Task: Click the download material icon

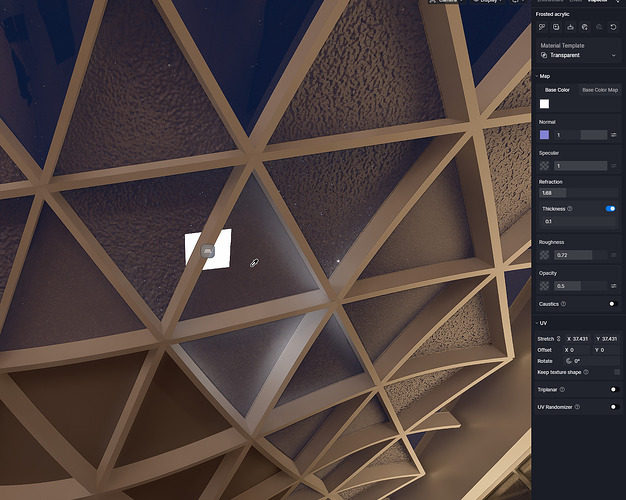Action: pyautogui.click(x=571, y=27)
